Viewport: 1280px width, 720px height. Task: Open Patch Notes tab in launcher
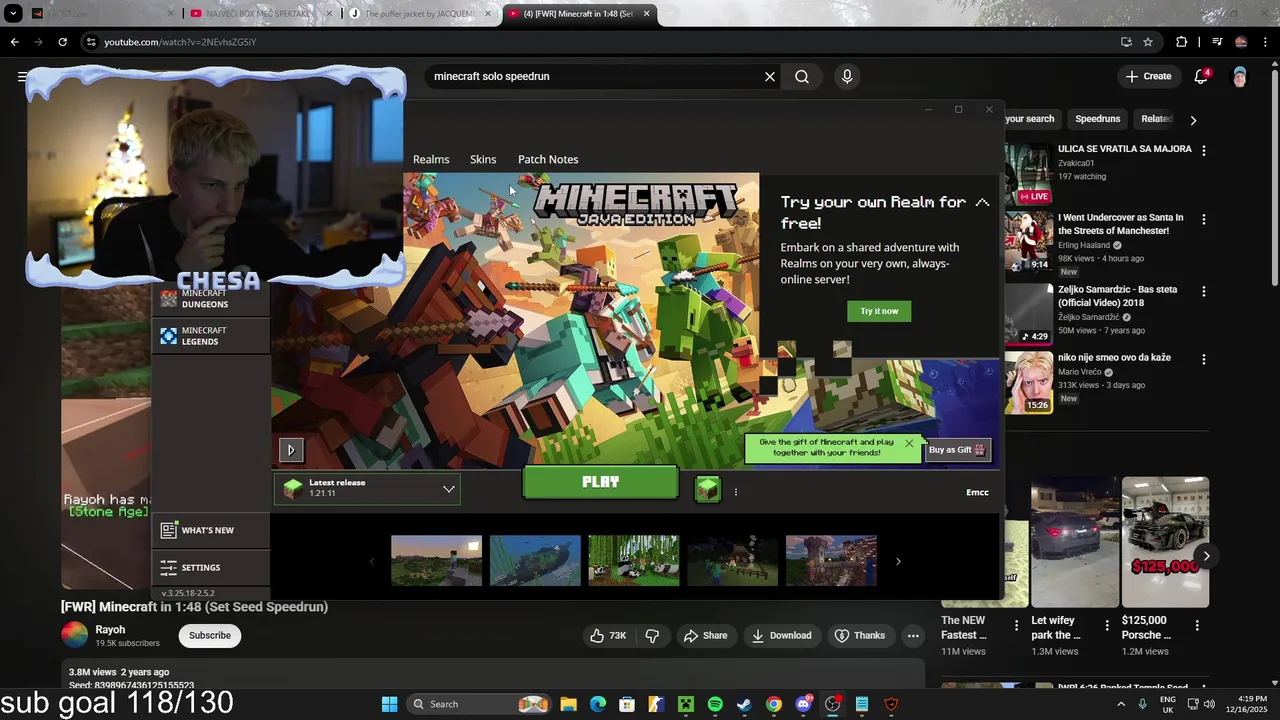548,160
